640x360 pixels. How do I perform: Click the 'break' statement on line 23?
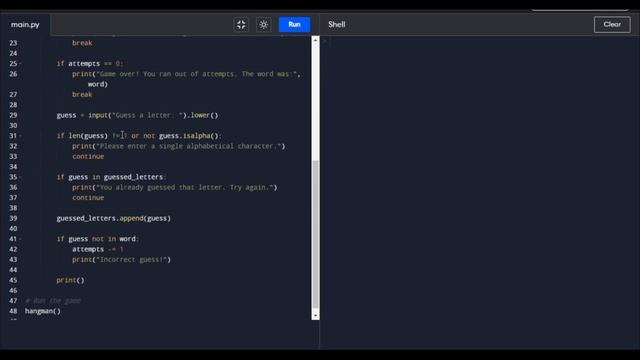[x=82, y=43]
